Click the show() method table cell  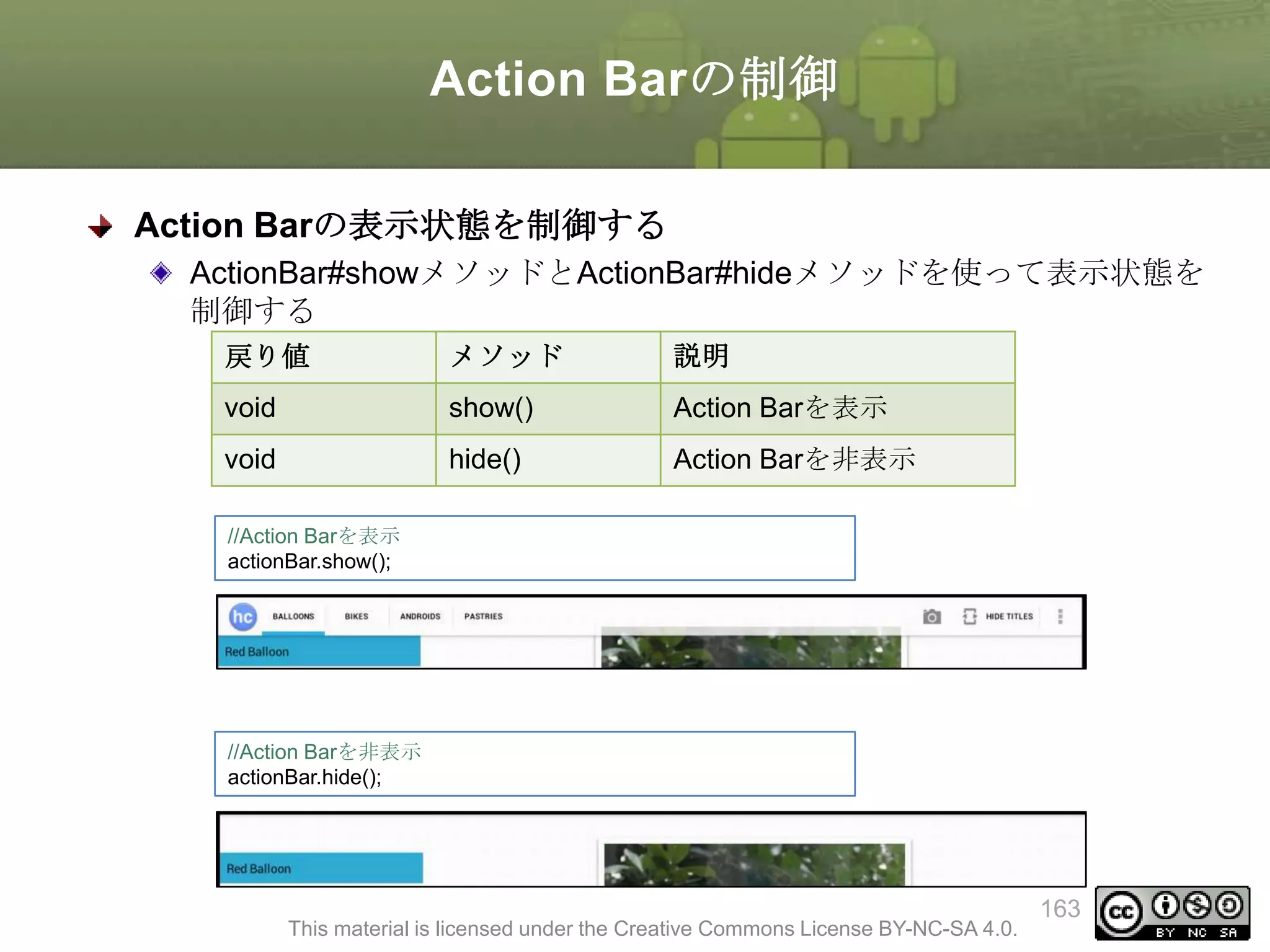(548, 408)
